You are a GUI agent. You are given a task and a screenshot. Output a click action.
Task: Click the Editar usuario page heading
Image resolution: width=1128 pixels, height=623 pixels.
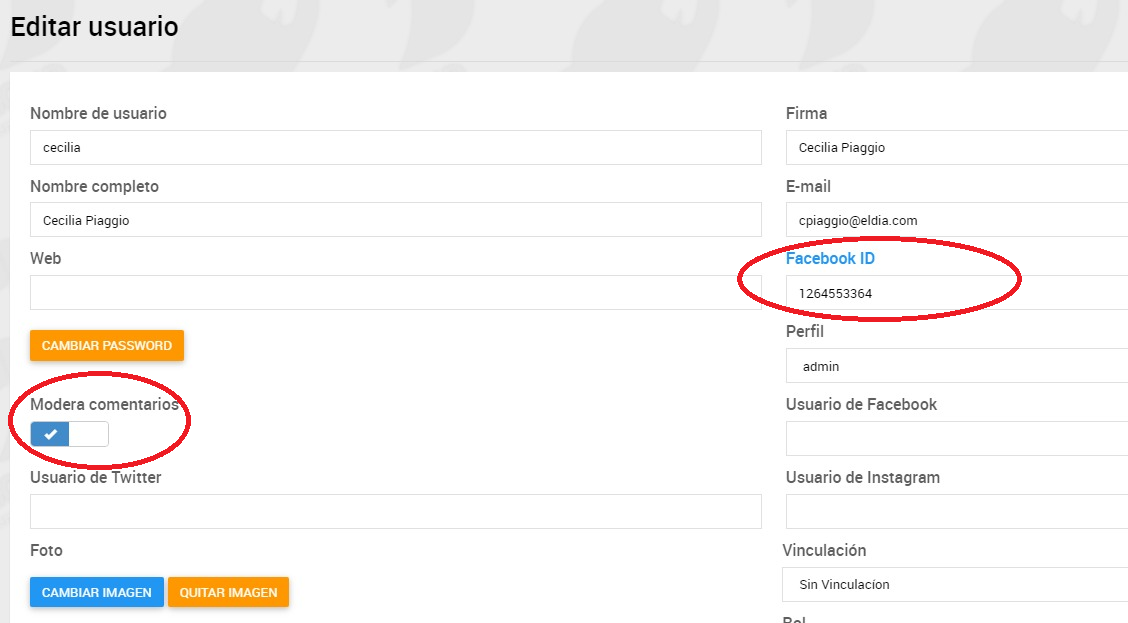click(93, 27)
